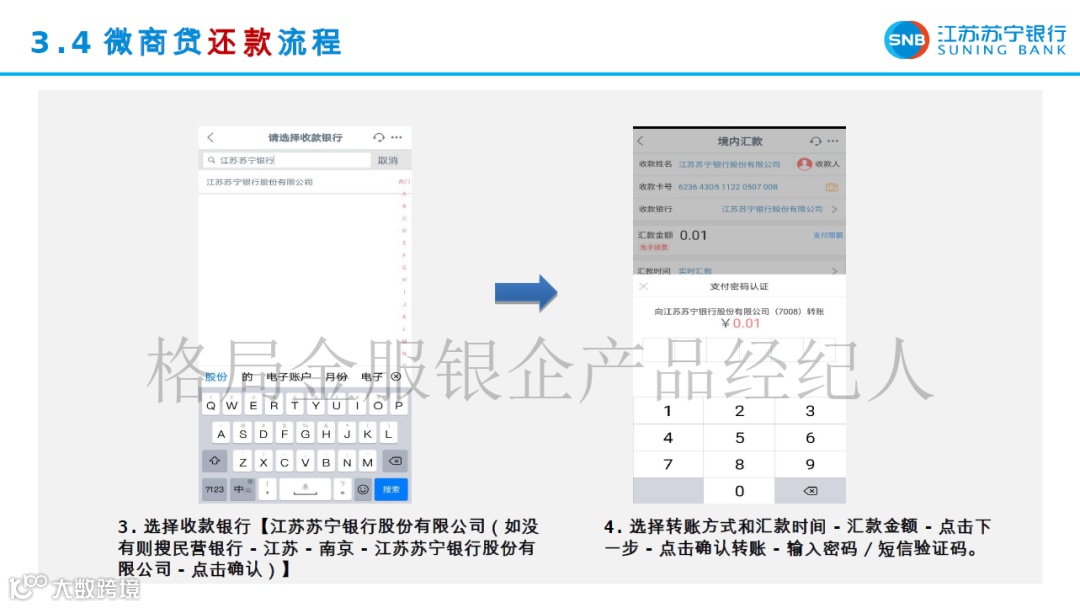Tap digit 5 on the numeric keypad
Image resolution: width=1080 pixels, height=608 pixels.
(x=739, y=438)
